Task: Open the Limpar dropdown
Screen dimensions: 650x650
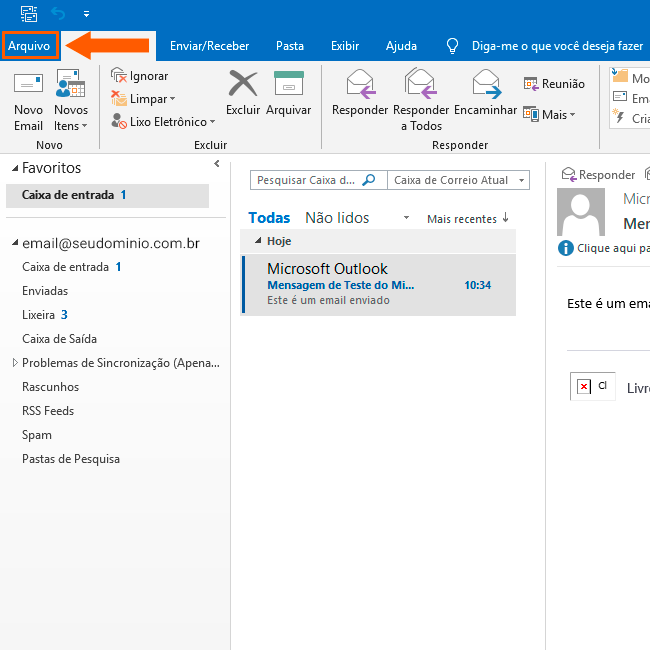Action: coord(143,99)
